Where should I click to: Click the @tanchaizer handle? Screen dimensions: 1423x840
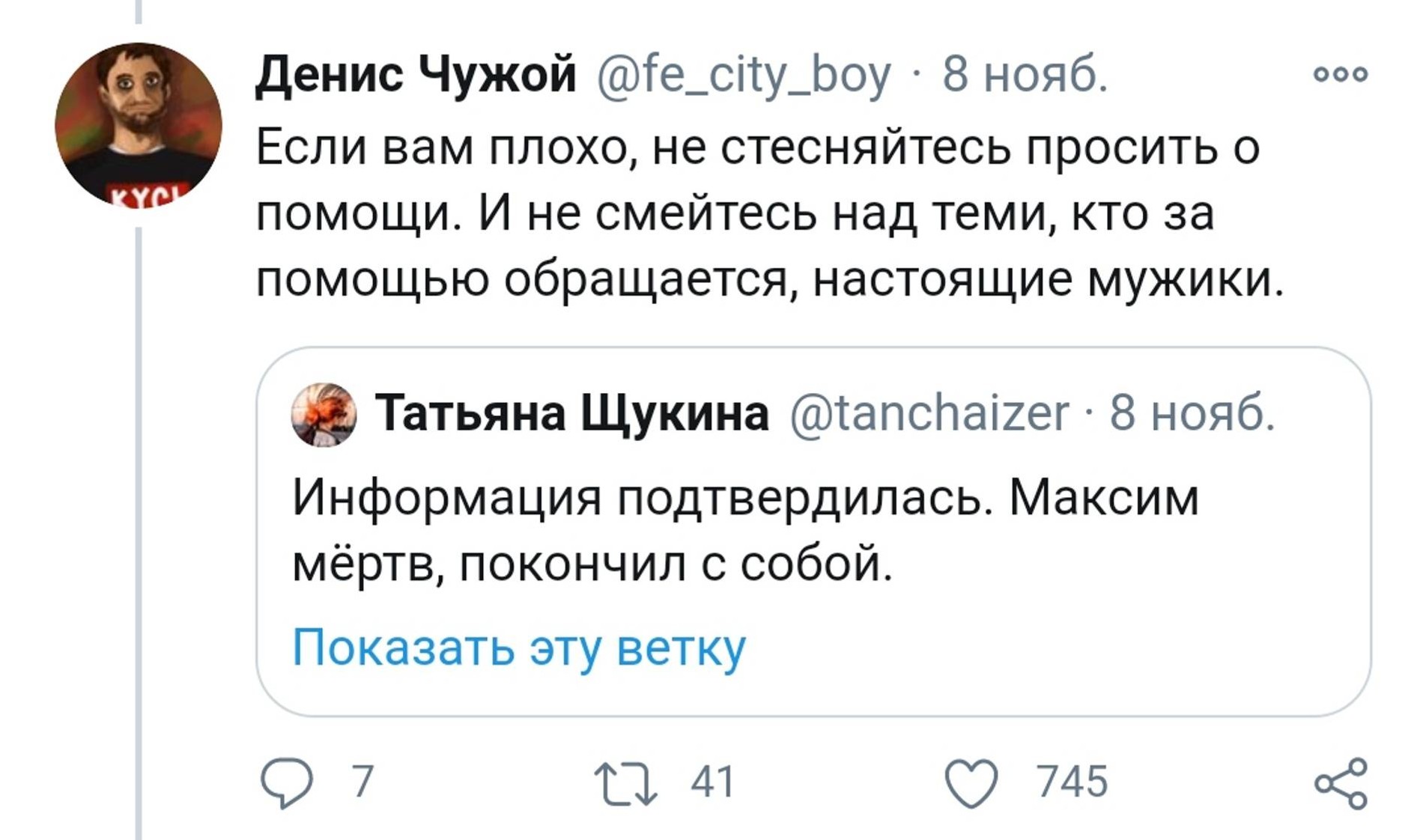coord(929,413)
